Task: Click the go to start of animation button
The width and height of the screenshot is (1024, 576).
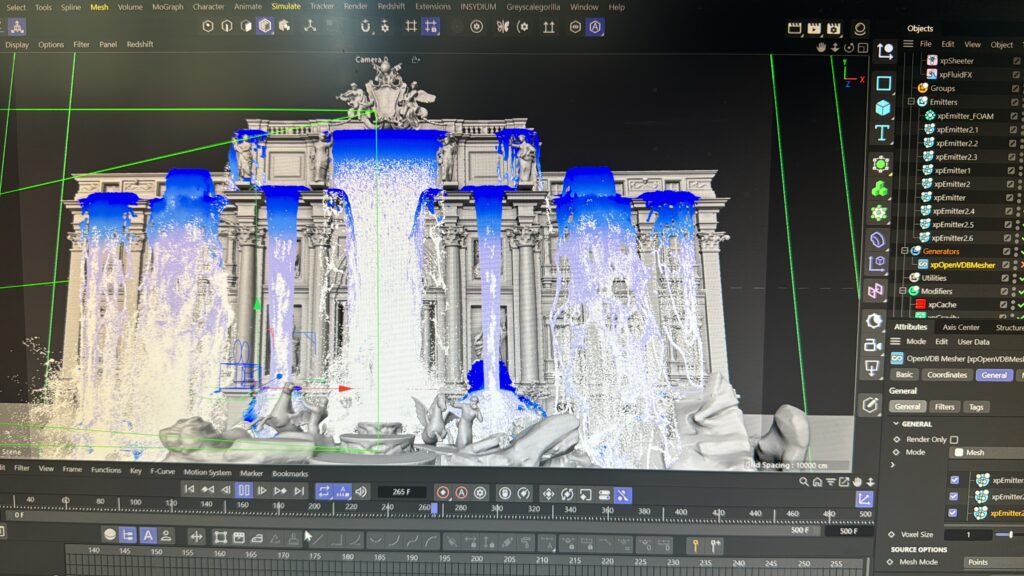Action: (x=189, y=491)
